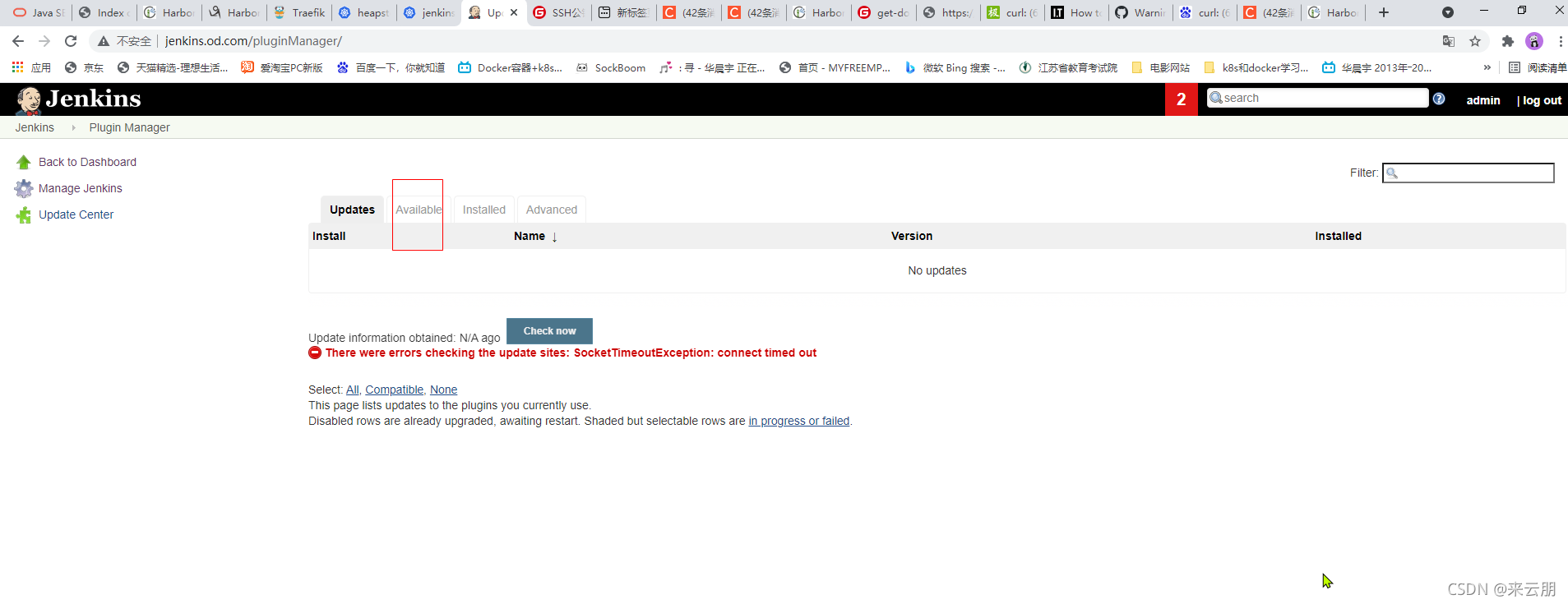Click the Check now button
The image size is (1568, 604).
[549, 331]
